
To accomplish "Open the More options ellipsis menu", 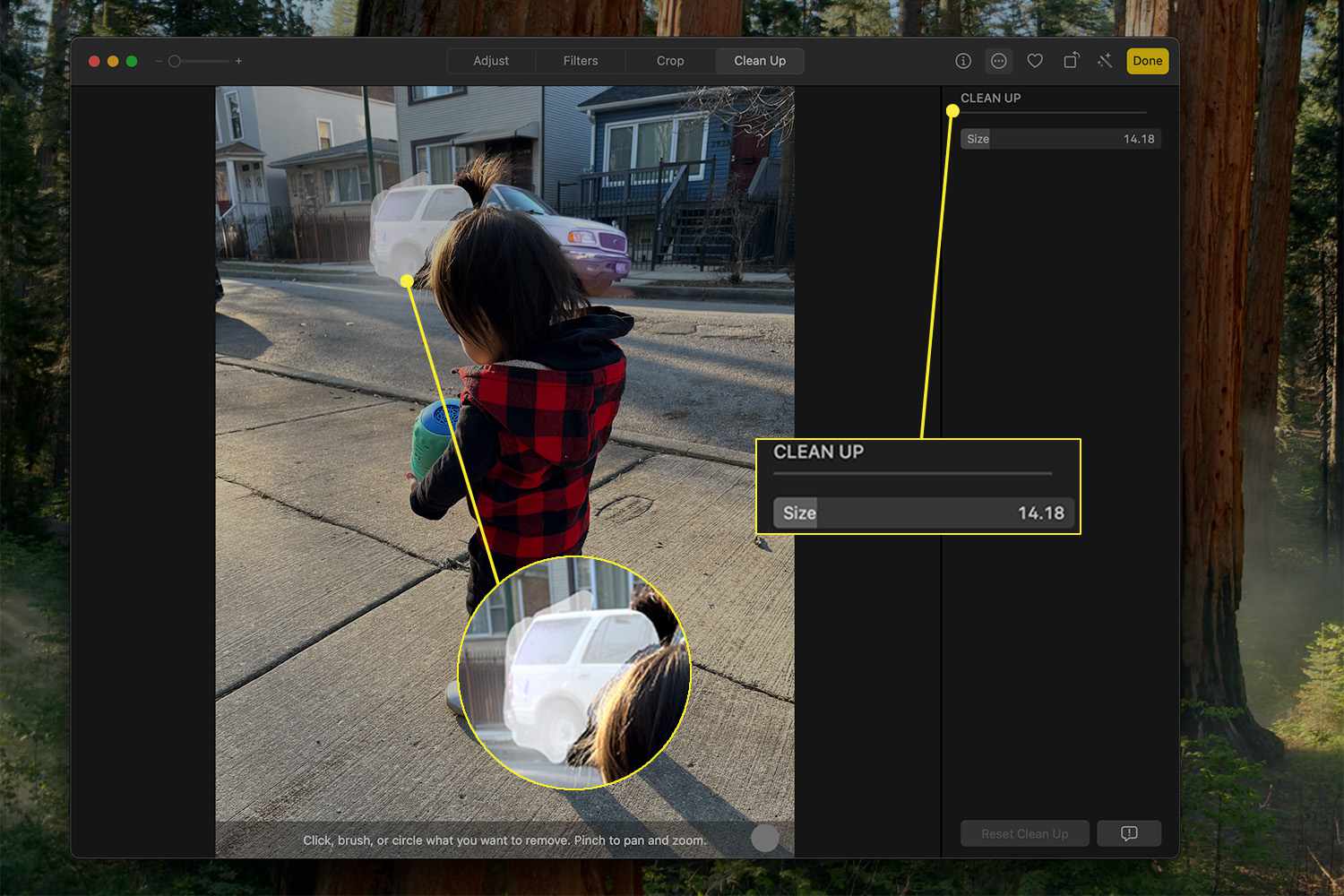I will [998, 61].
